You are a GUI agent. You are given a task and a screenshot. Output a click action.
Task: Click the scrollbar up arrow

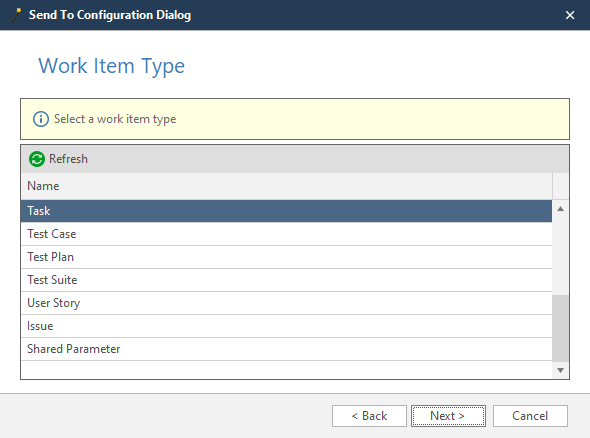pyautogui.click(x=560, y=209)
